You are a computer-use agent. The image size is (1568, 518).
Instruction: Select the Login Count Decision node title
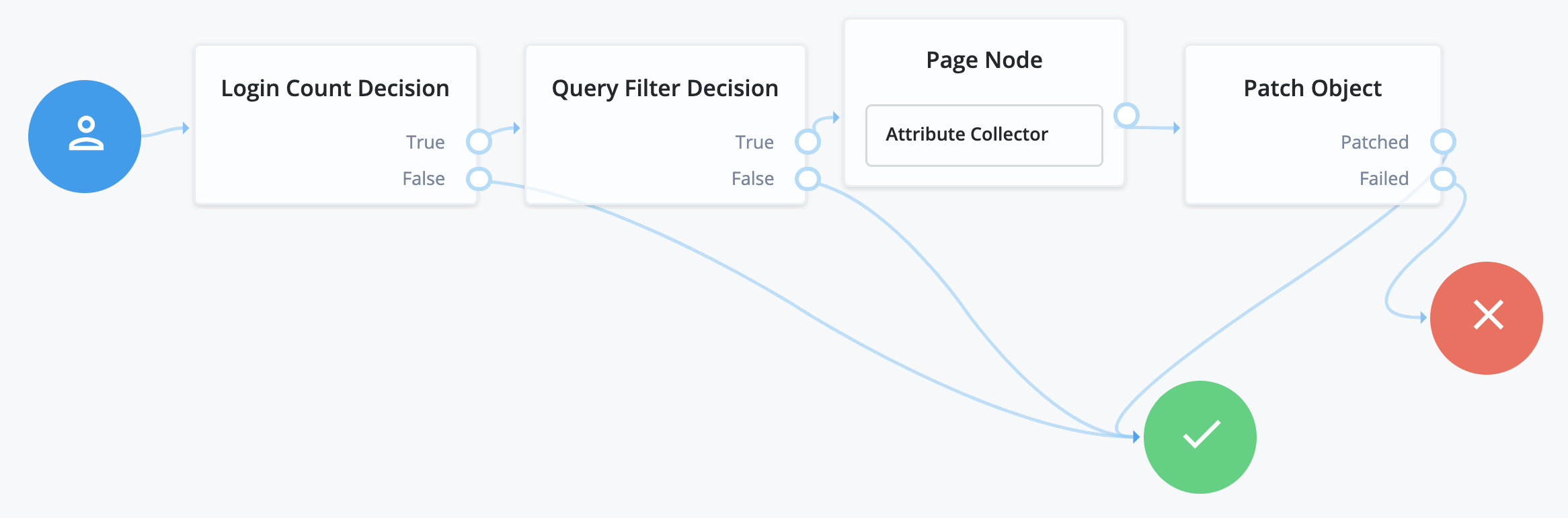pos(335,88)
